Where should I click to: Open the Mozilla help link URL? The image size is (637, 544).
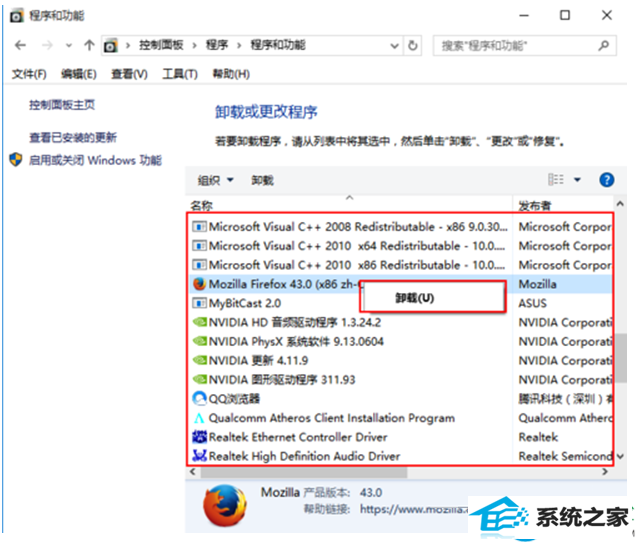point(414,509)
